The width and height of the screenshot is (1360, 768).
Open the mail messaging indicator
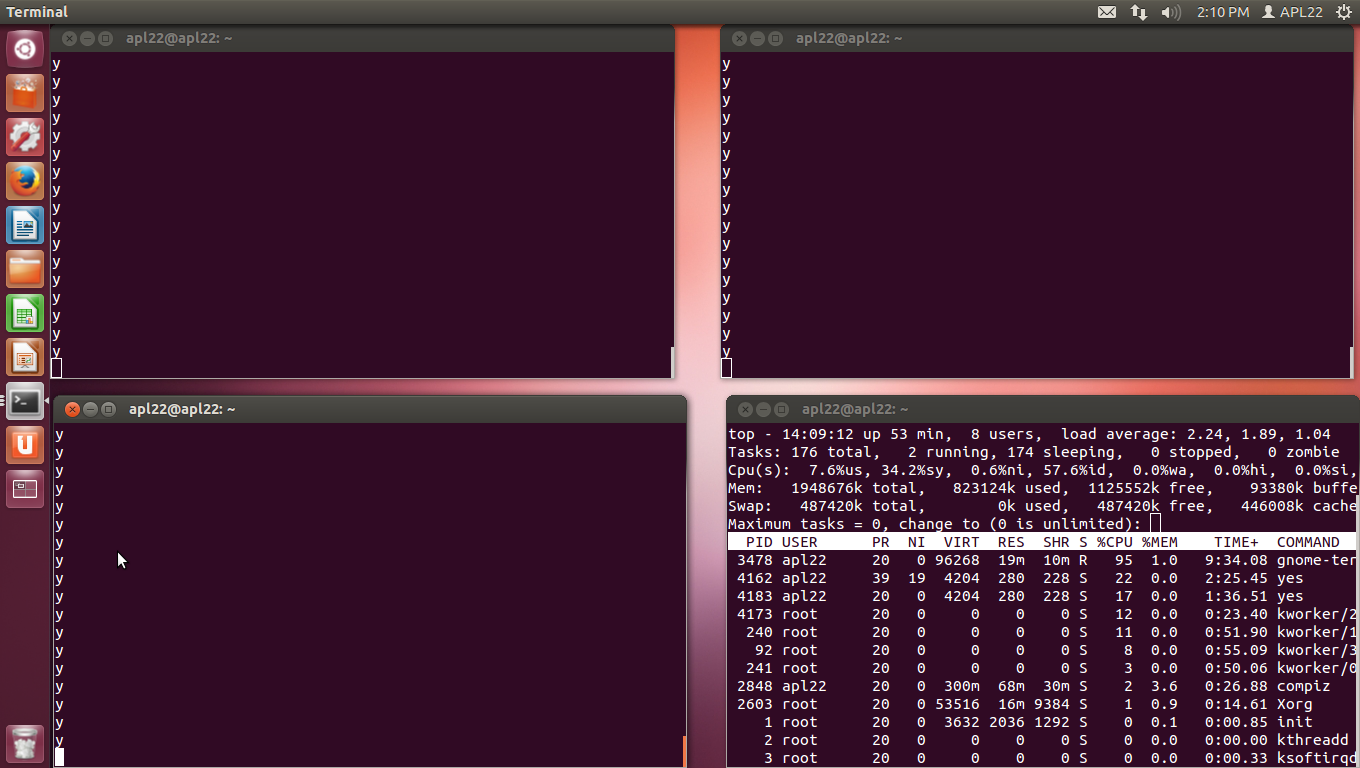click(x=1107, y=12)
